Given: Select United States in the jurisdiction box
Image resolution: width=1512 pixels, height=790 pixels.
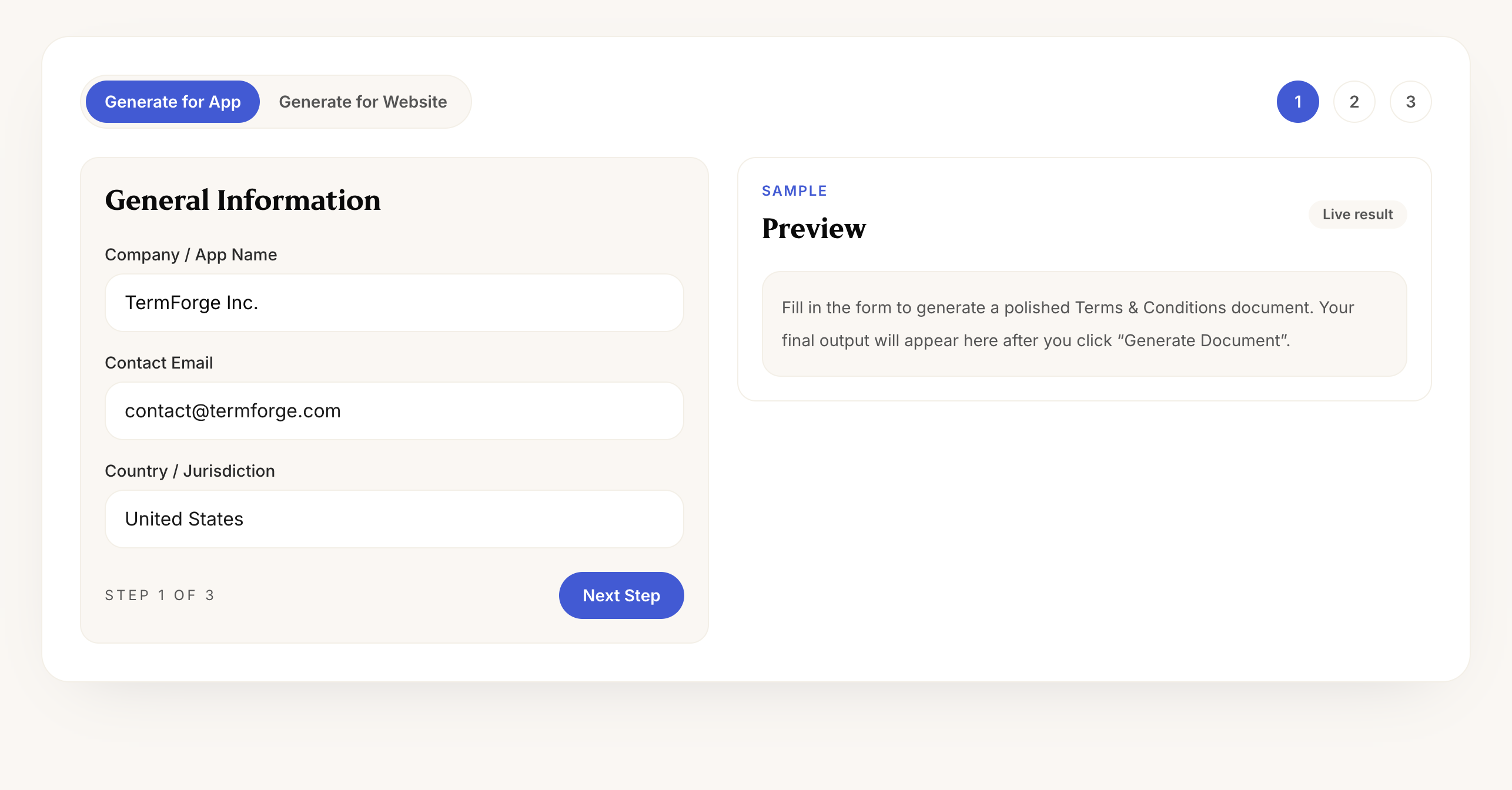Looking at the screenshot, I should (183, 518).
